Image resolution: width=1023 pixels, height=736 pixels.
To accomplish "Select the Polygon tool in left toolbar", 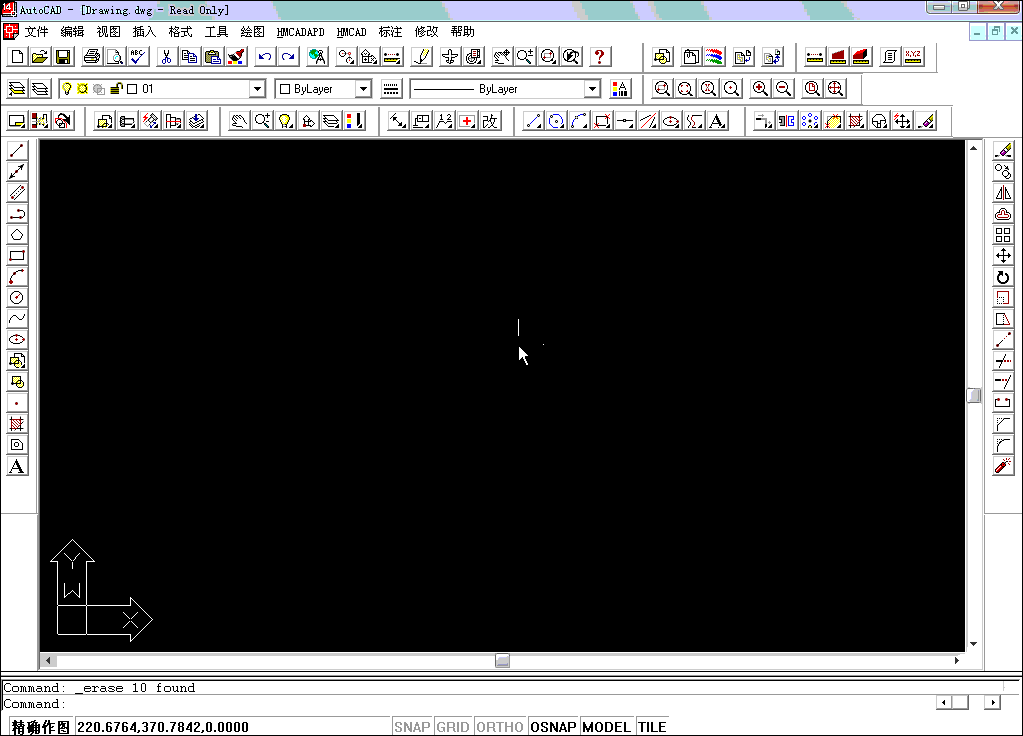I will click(x=17, y=234).
